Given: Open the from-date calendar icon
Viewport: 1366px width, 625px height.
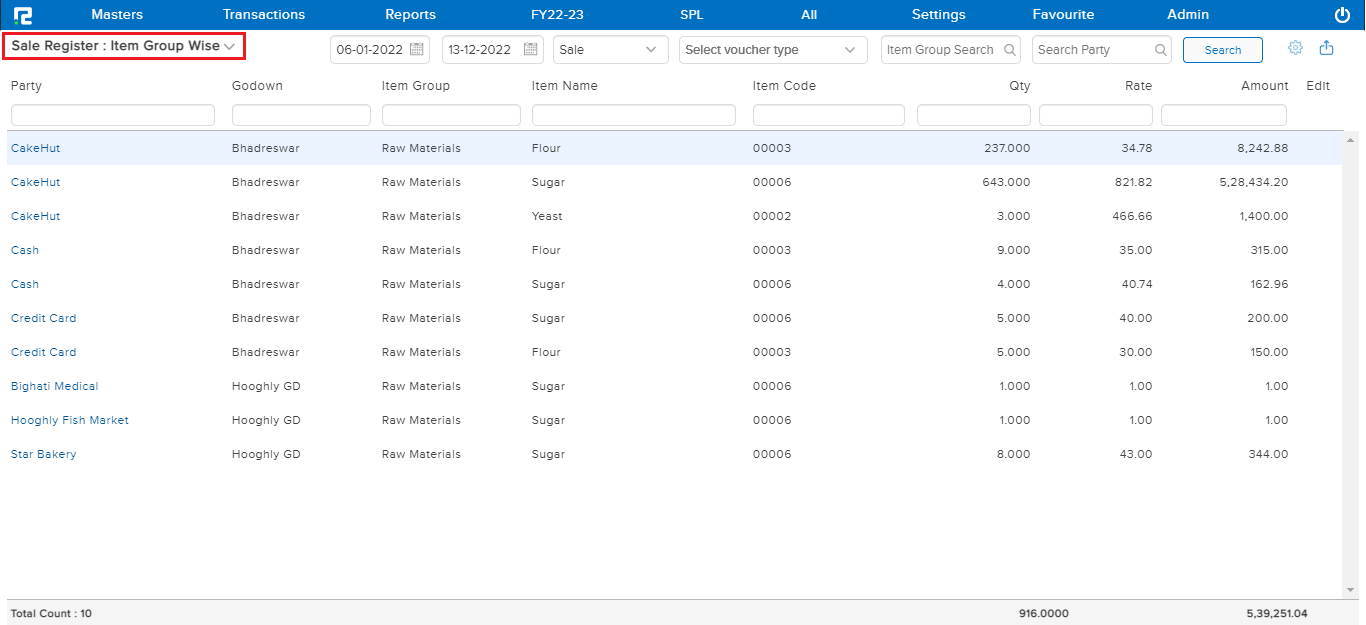Looking at the screenshot, I should [417, 49].
